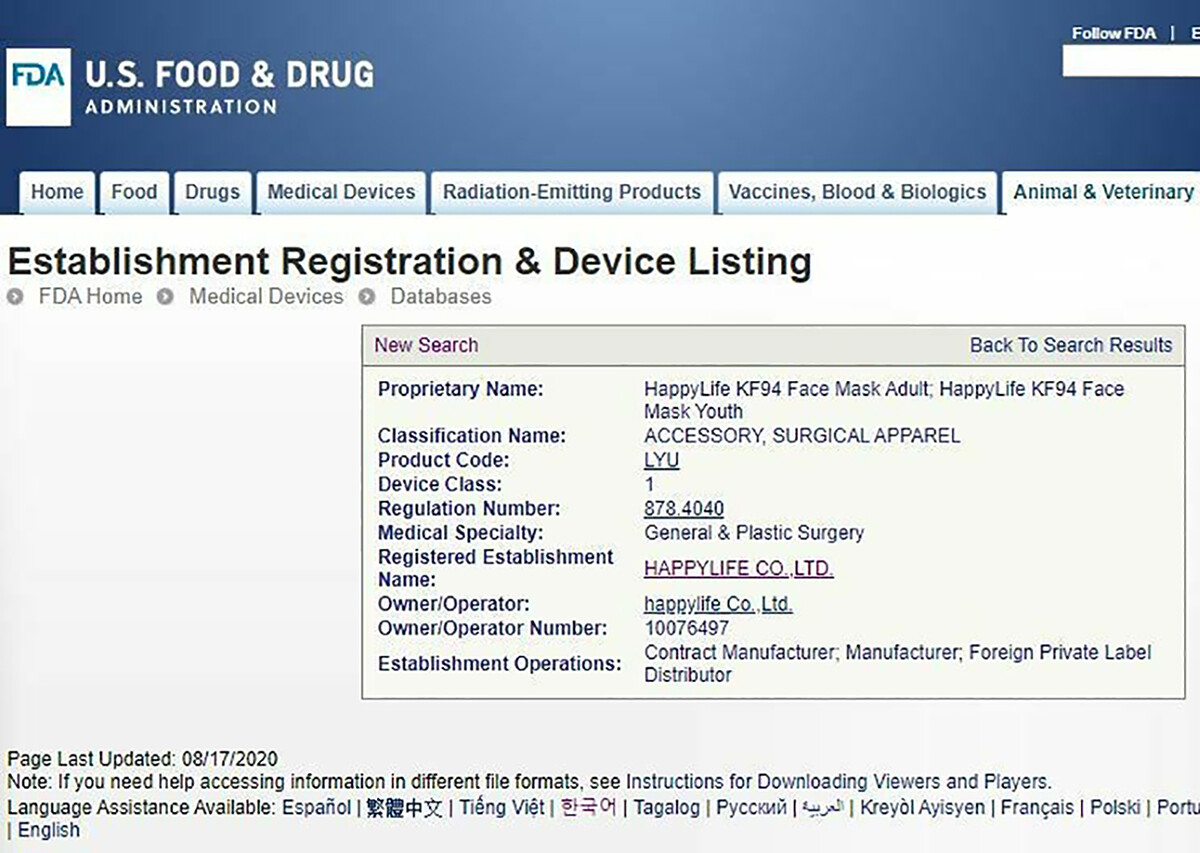Select Arabic language assistance link

coord(823,808)
